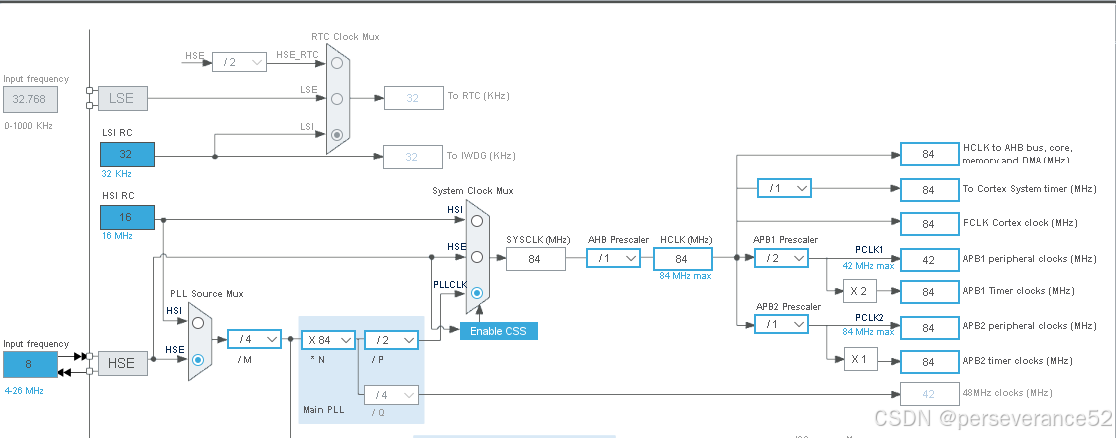Open the X 84 multiplier N dropdown
The image size is (1116, 438).
click(x=328, y=340)
